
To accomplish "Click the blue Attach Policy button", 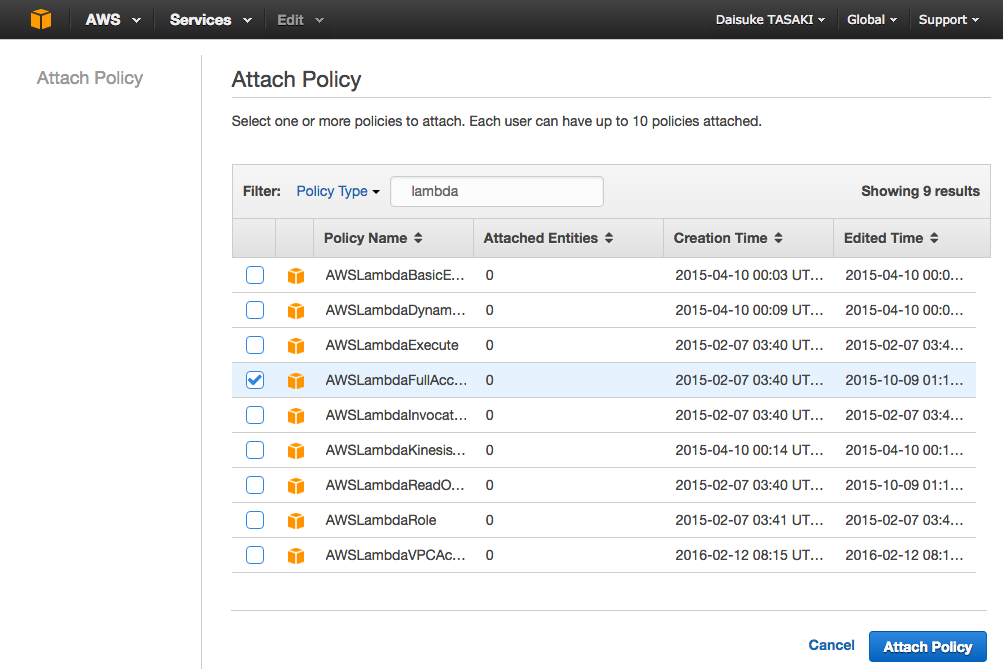I will click(928, 647).
